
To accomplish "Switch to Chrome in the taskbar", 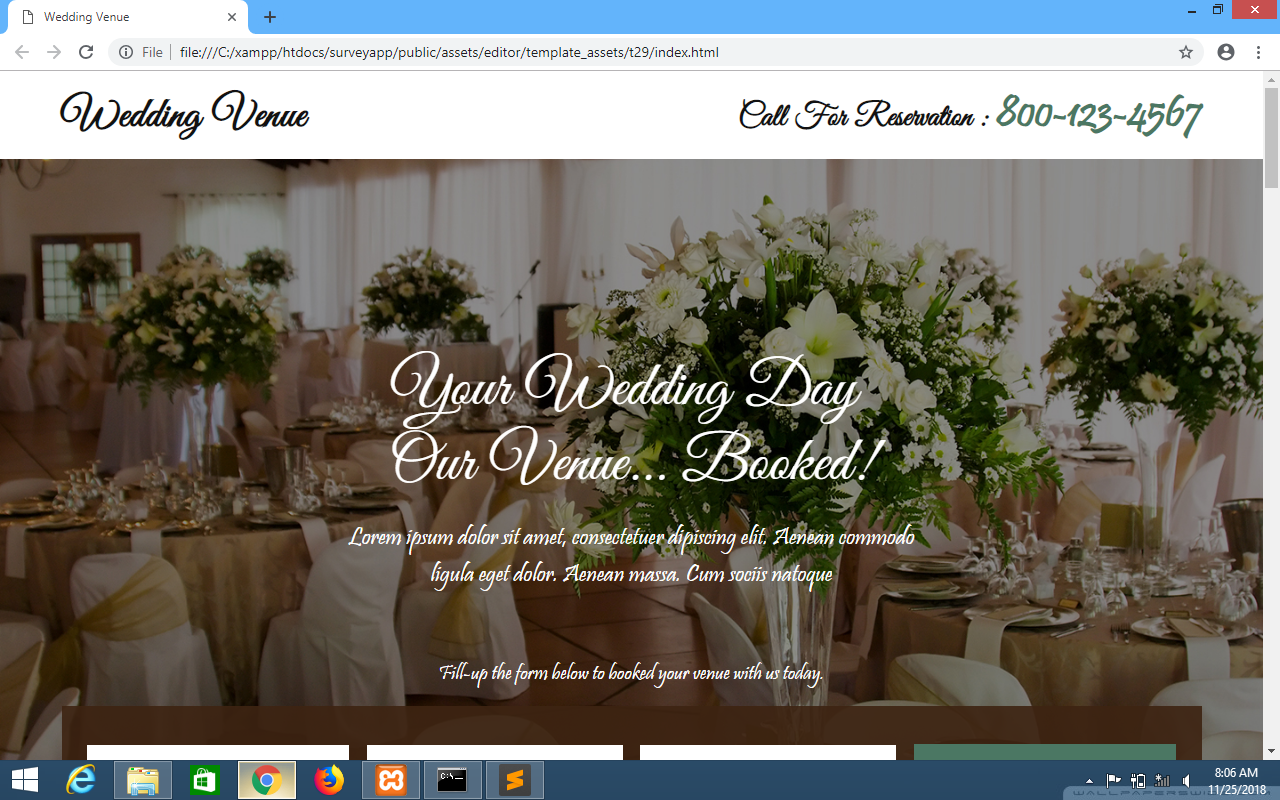I will [x=266, y=780].
